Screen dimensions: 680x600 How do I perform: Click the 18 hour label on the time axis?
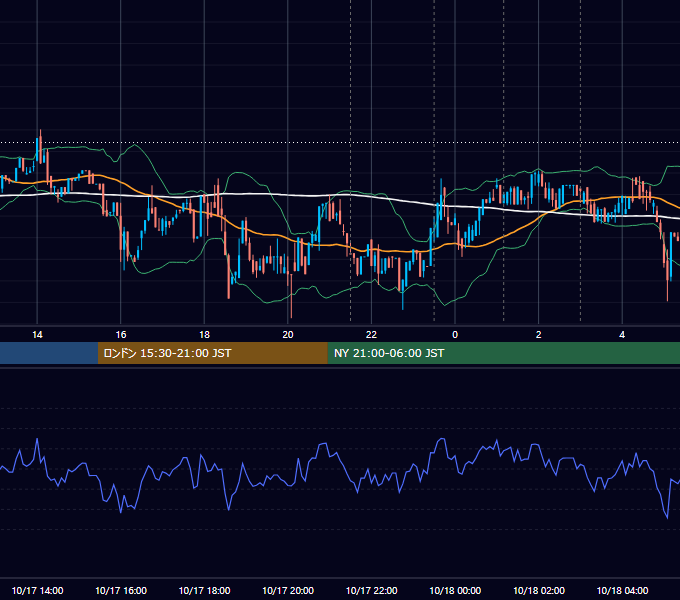tap(204, 335)
